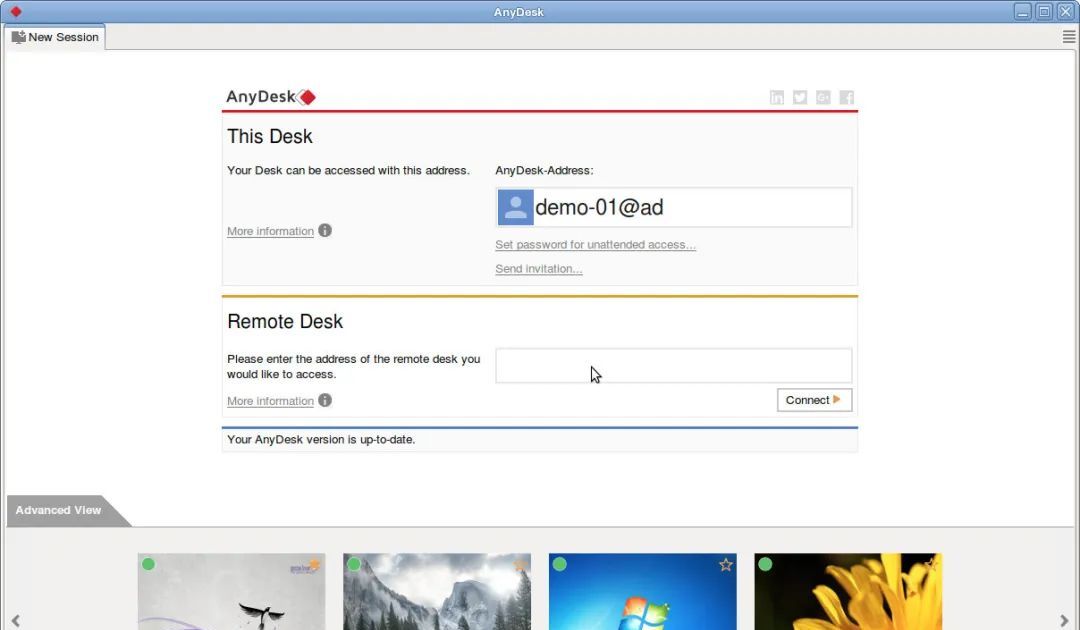Maximize the AnyDesk window
Screen dimensions: 1080x630
click(x=1043, y=12)
